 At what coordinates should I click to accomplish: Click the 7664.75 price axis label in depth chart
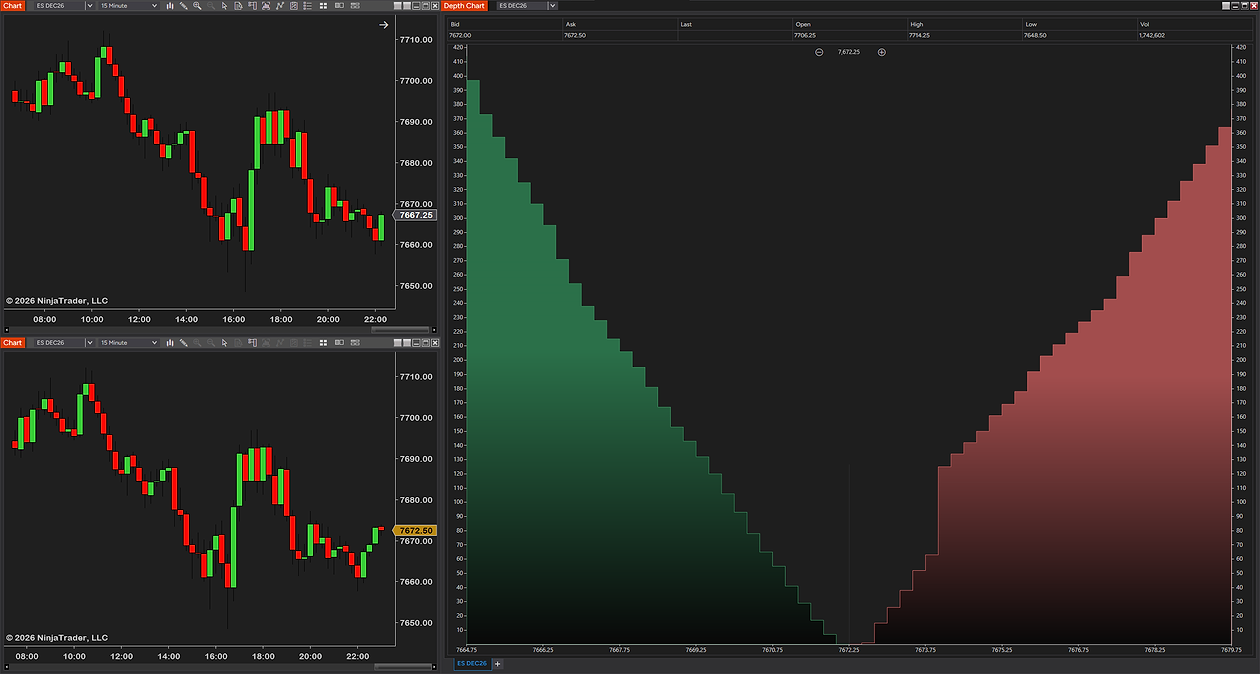[x=466, y=650]
